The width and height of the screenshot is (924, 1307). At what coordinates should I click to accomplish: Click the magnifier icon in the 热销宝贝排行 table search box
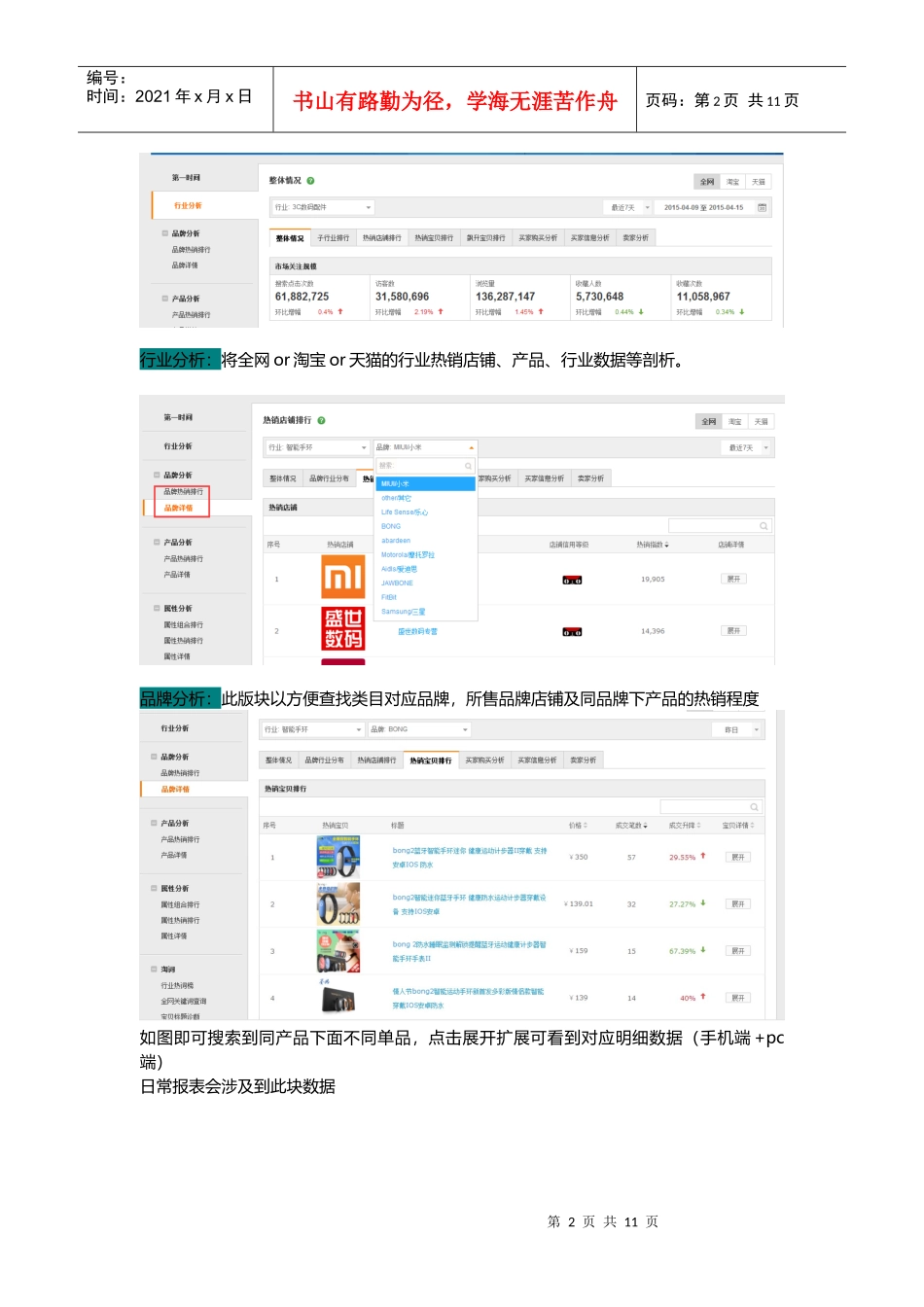click(754, 807)
